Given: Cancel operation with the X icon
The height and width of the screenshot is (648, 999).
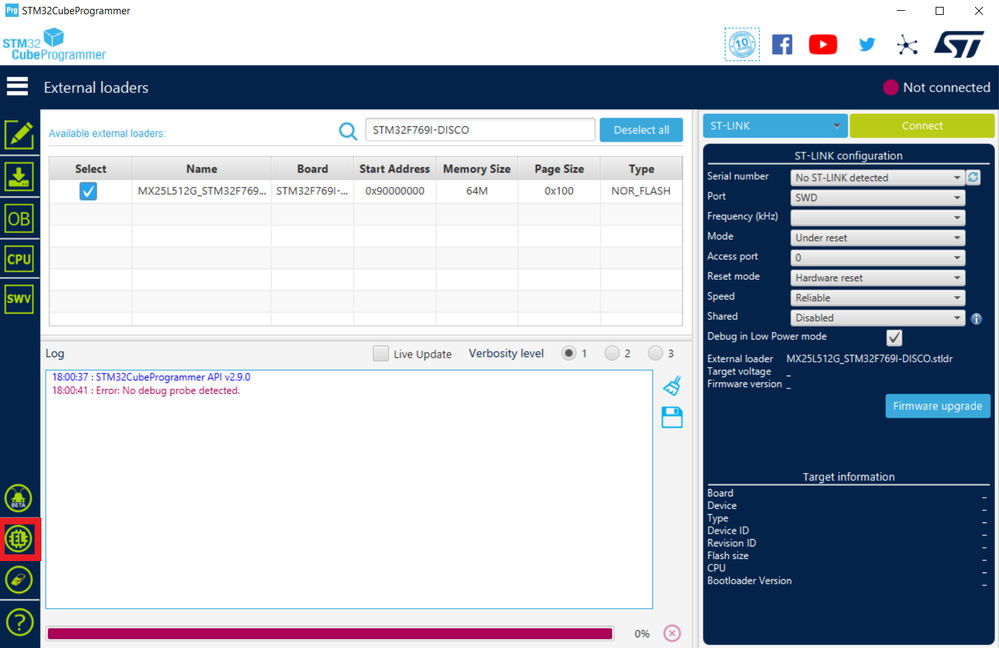Looking at the screenshot, I should (x=672, y=633).
